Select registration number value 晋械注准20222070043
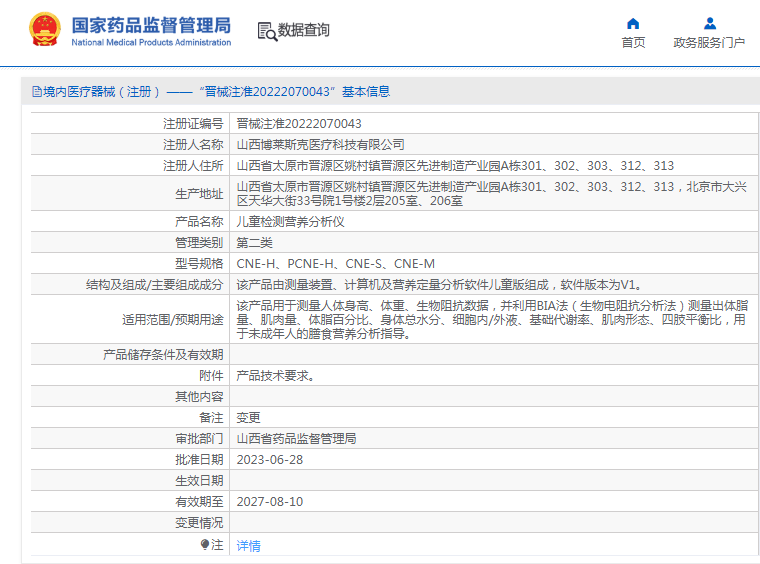 point(299,124)
